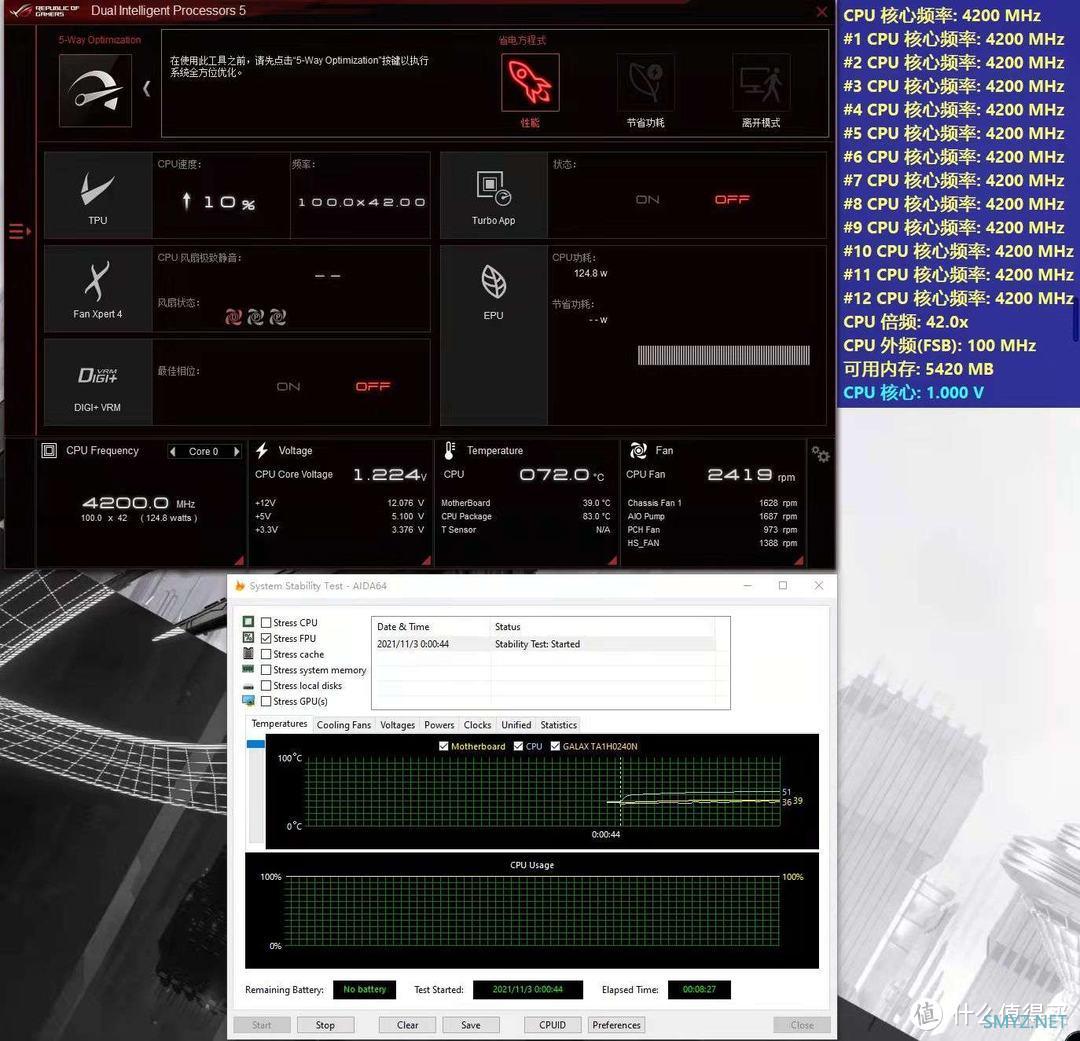Uncheck CPU in the temperature graph
Viewport: 1080px width, 1041px height.
point(518,746)
